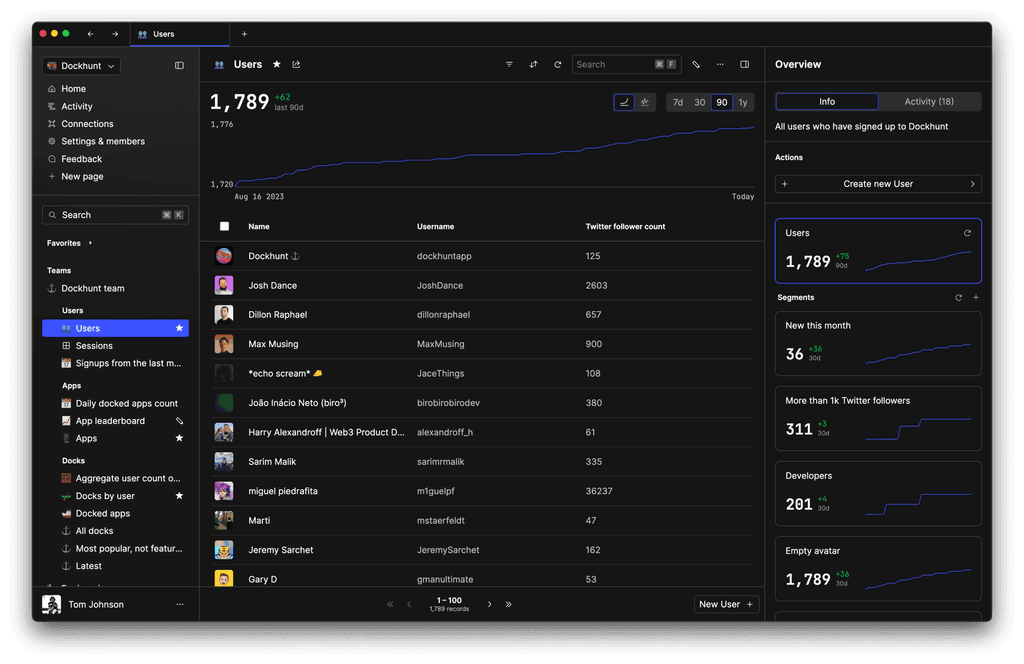Image resolution: width=1024 pixels, height=664 pixels.
Task: Select the 1y time range
Action: [x=743, y=103]
